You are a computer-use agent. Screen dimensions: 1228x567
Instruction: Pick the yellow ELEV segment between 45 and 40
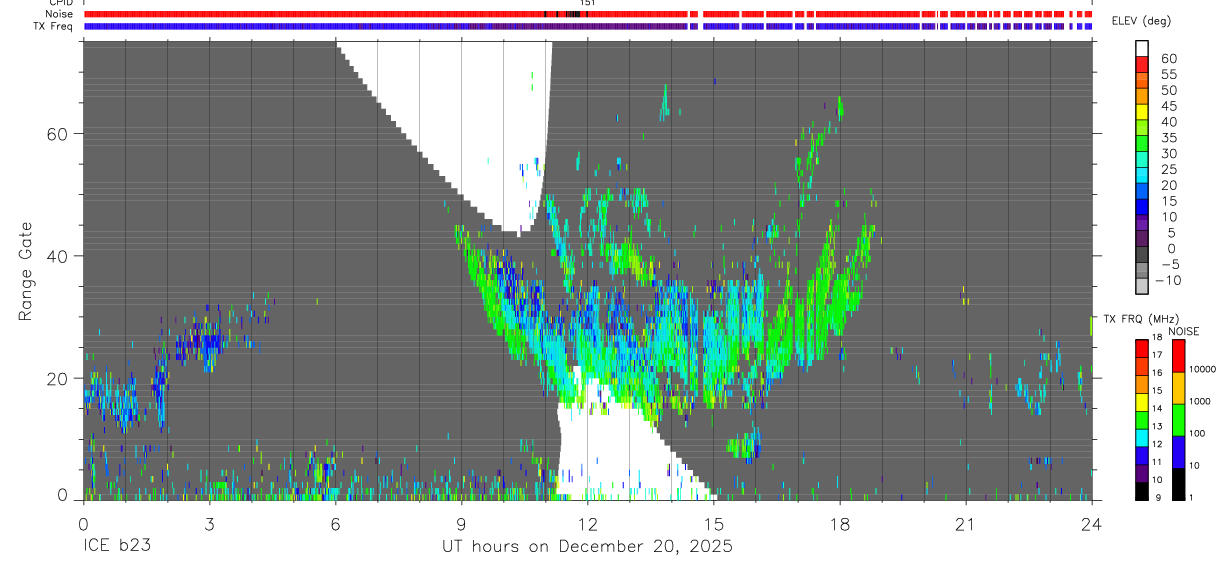pyautogui.click(x=1142, y=113)
